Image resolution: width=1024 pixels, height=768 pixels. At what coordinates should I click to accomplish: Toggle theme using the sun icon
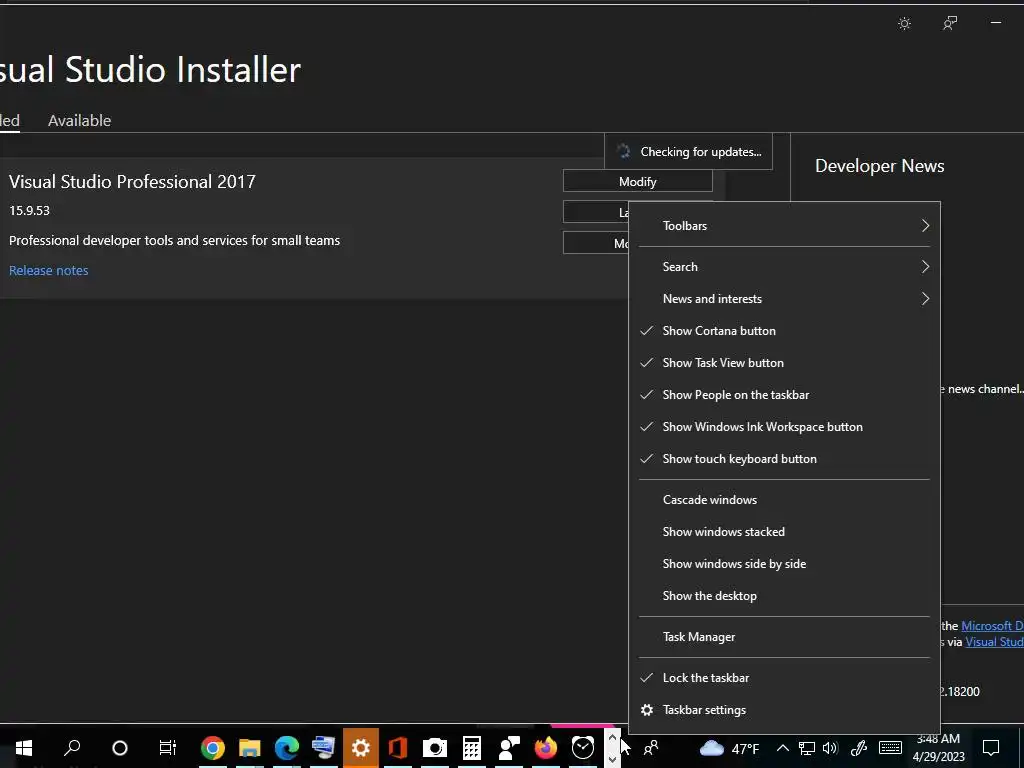904,24
